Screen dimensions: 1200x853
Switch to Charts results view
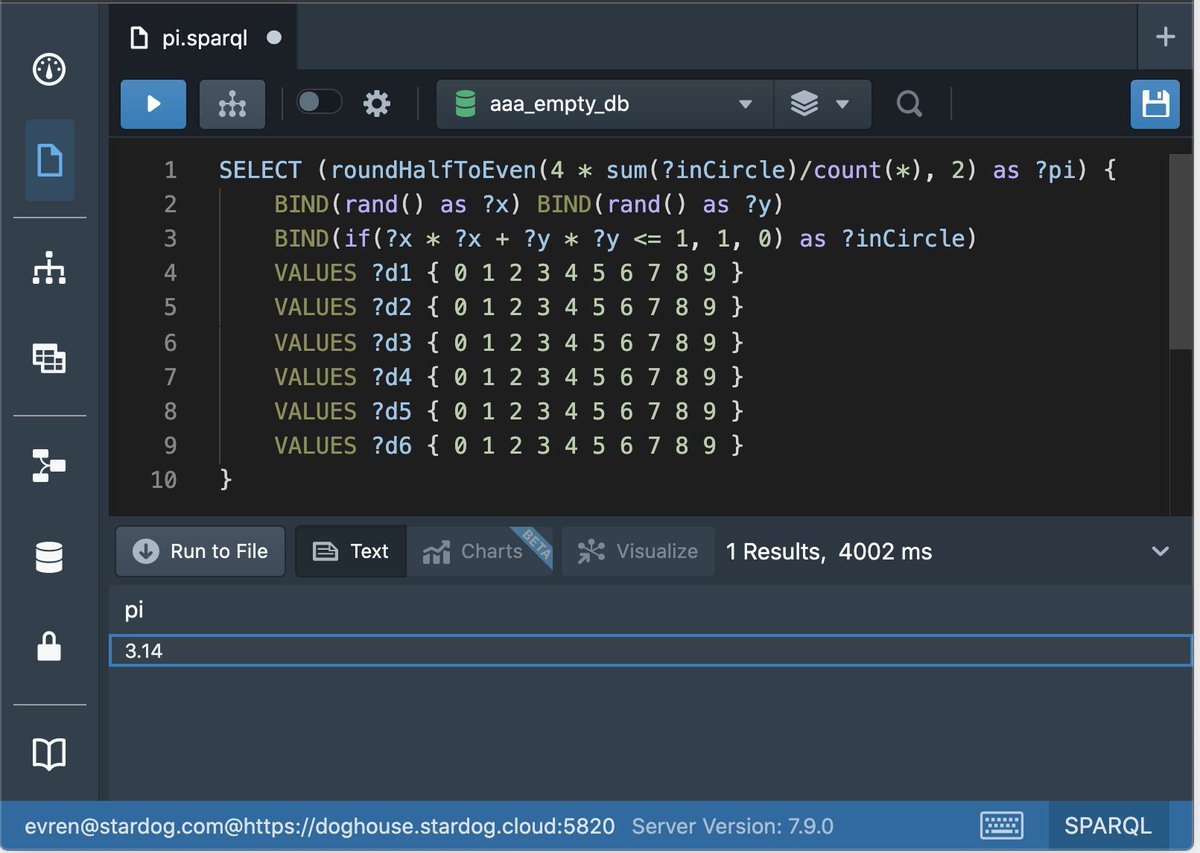pos(481,551)
